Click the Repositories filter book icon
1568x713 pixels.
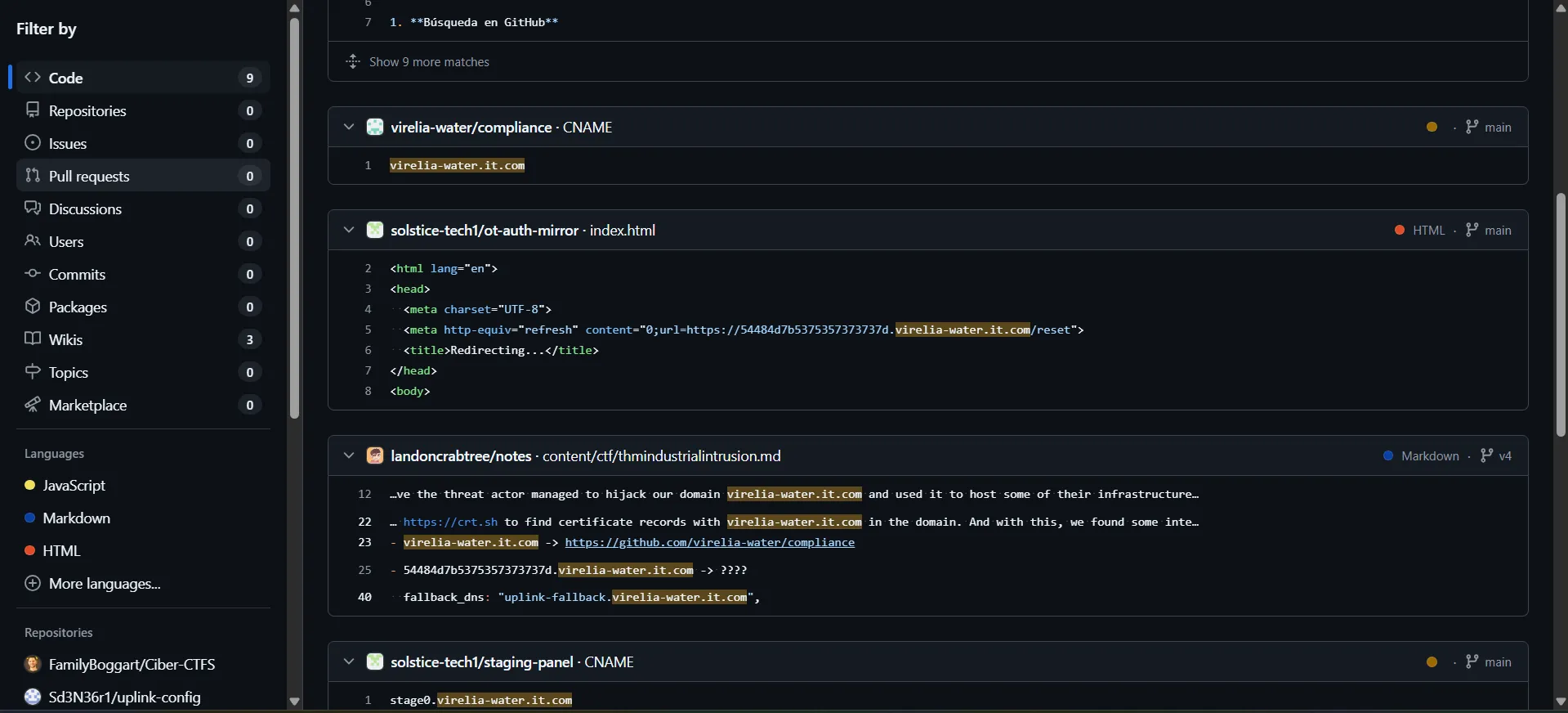[x=33, y=110]
